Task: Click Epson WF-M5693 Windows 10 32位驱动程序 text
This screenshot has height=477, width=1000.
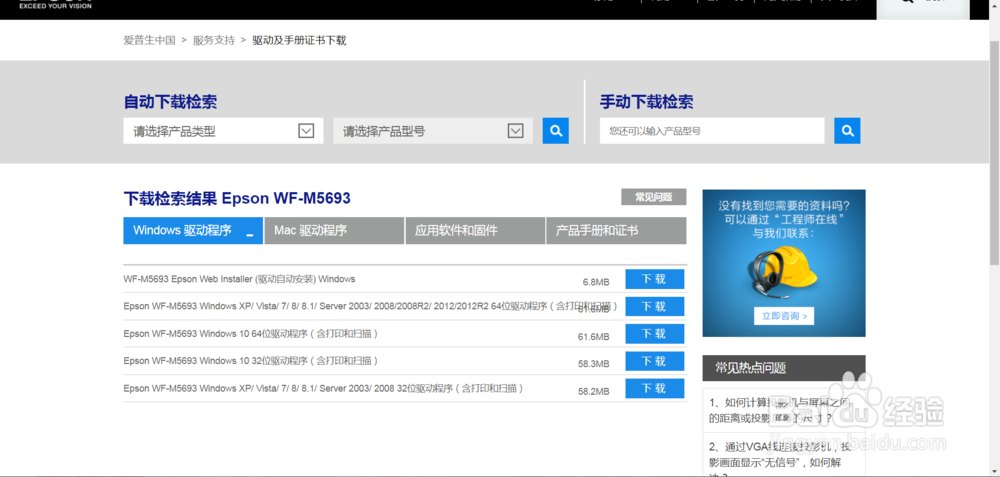Action: click(251, 361)
